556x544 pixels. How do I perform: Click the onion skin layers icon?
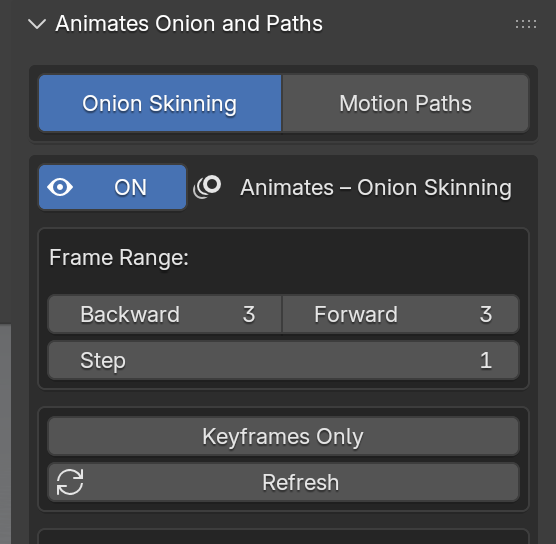(x=207, y=187)
